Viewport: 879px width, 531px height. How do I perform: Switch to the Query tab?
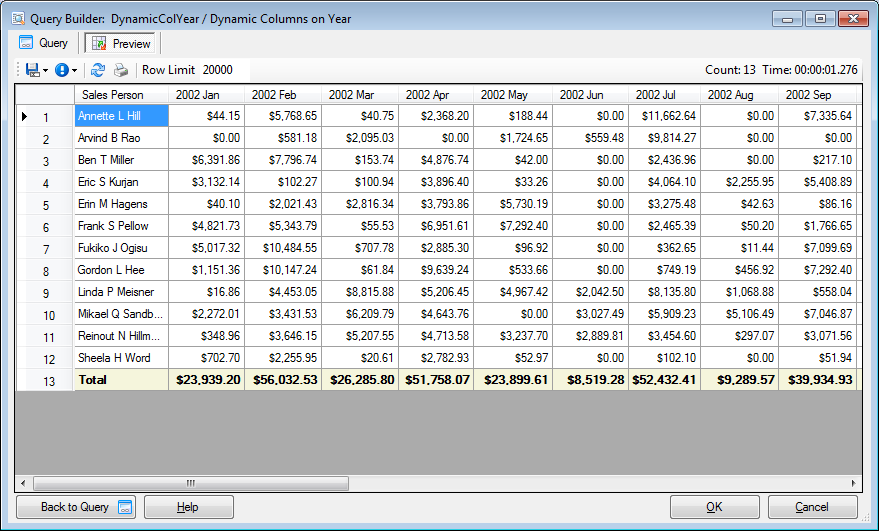tap(44, 43)
